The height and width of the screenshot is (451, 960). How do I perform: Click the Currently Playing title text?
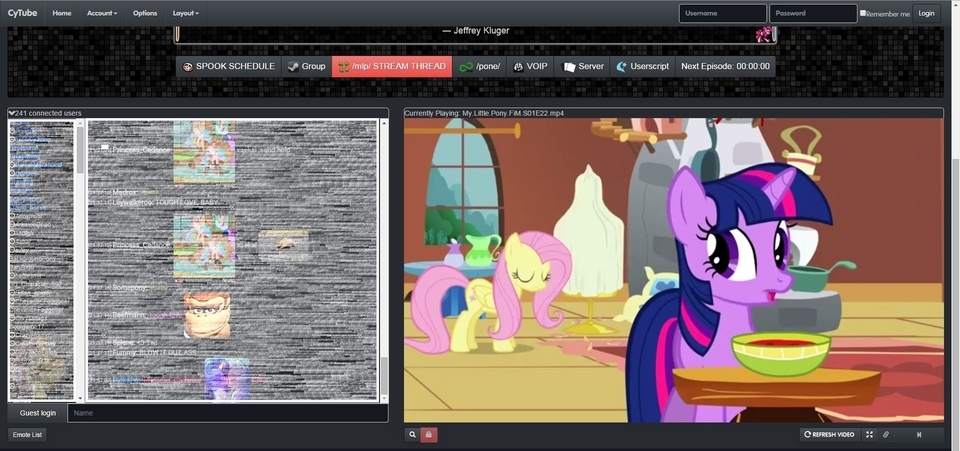click(484, 113)
